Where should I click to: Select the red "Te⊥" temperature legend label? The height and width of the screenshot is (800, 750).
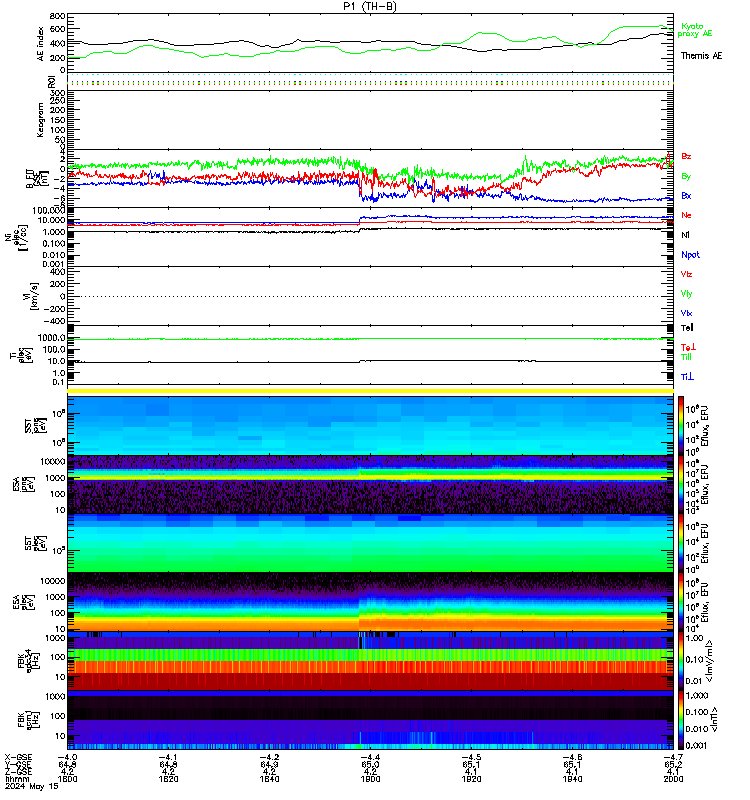point(688,347)
